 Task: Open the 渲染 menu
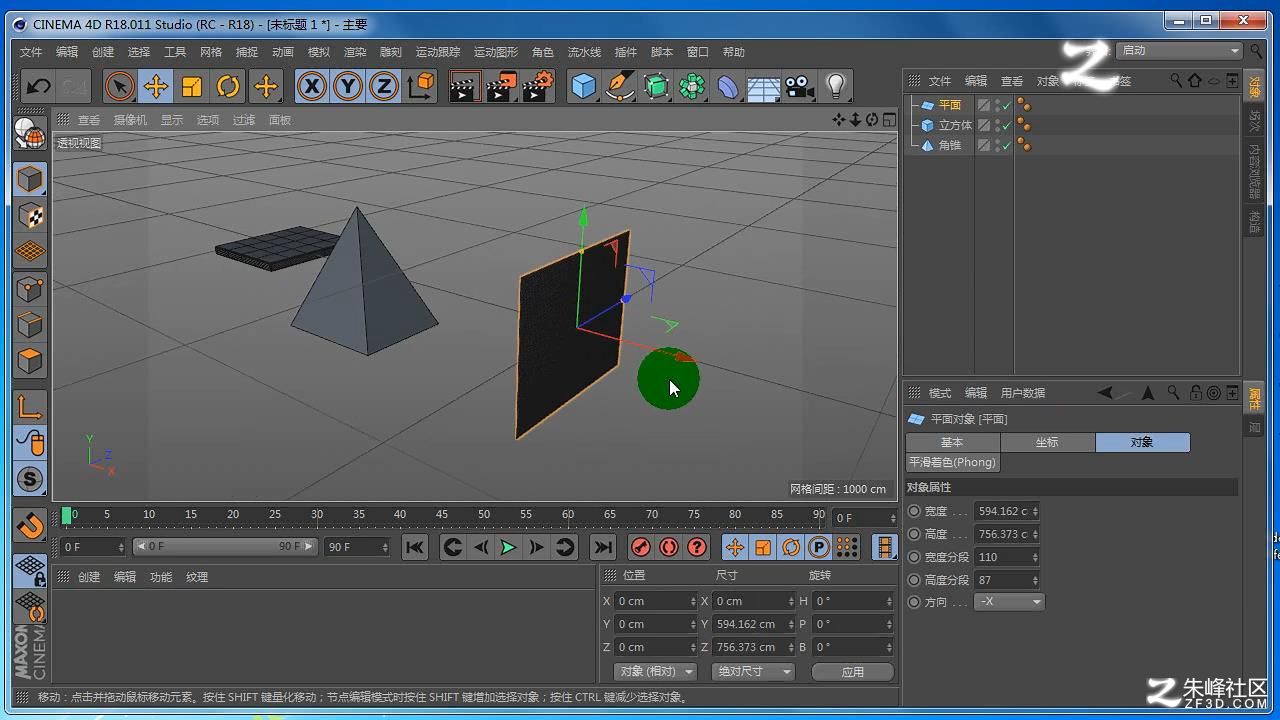pyautogui.click(x=355, y=52)
